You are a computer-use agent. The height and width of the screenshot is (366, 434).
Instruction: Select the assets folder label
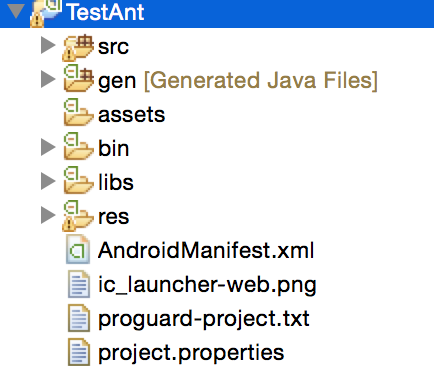coord(131,114)
